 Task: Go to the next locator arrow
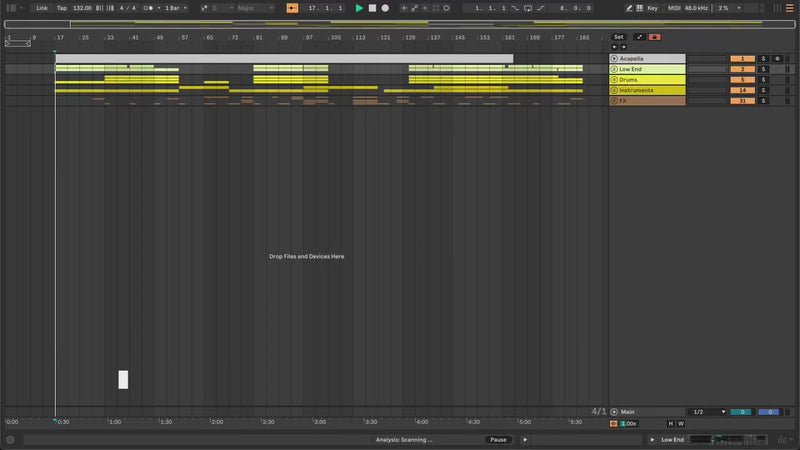tap(623, 47)
